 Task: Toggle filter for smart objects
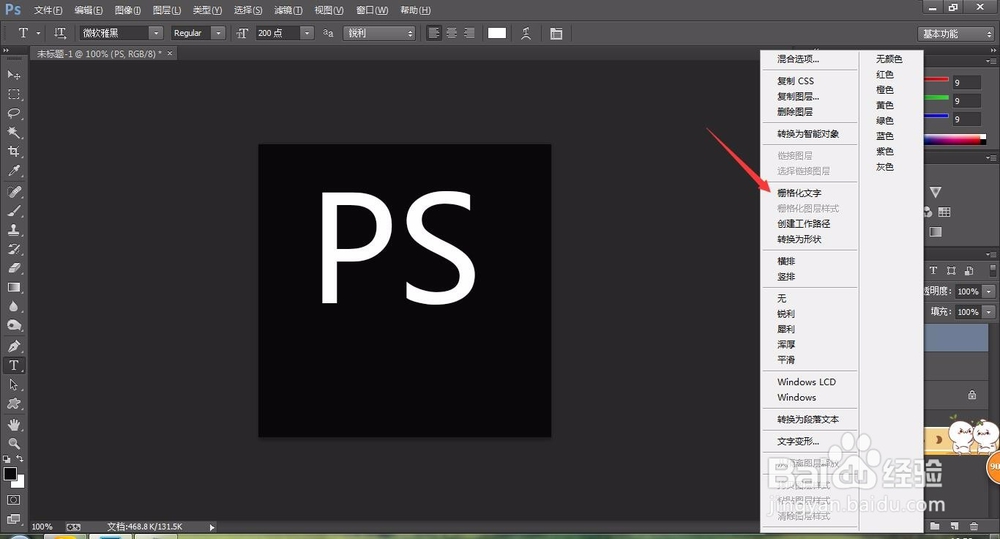click(x=969, y=270)
